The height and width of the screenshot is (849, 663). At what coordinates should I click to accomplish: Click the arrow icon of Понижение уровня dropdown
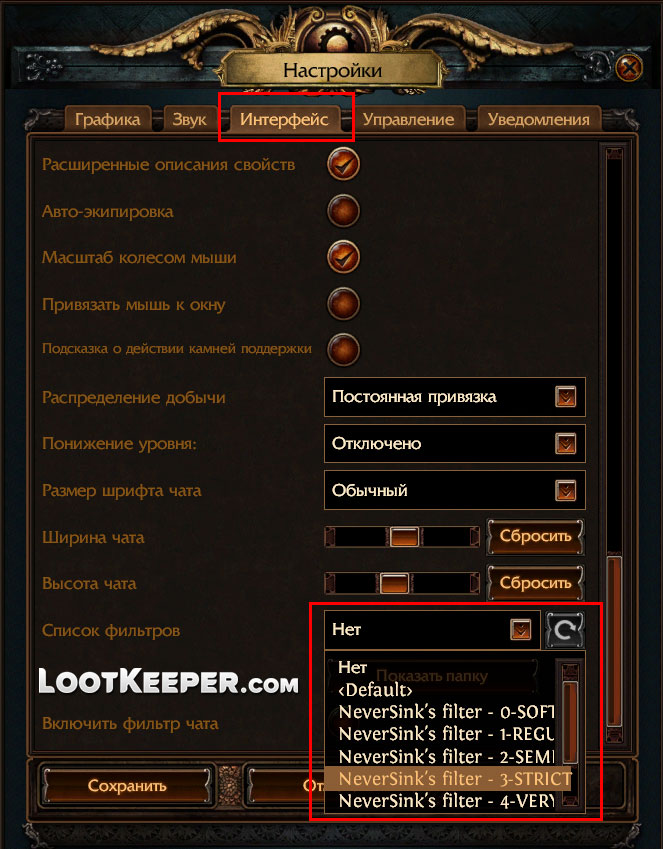[x=566, y=444]
